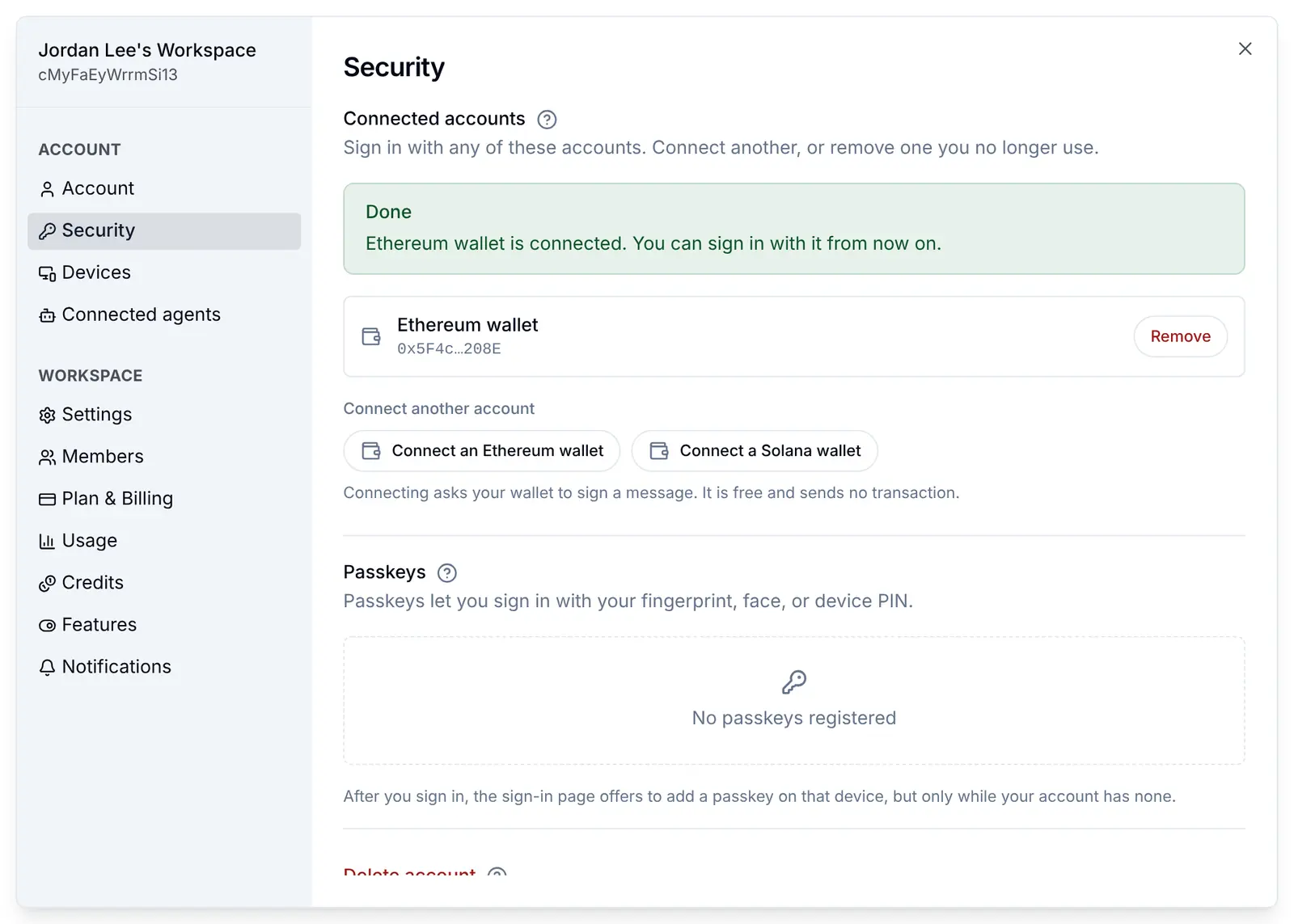View workspace Members
The image size is (1294, 924).
(x=164, y=457)
